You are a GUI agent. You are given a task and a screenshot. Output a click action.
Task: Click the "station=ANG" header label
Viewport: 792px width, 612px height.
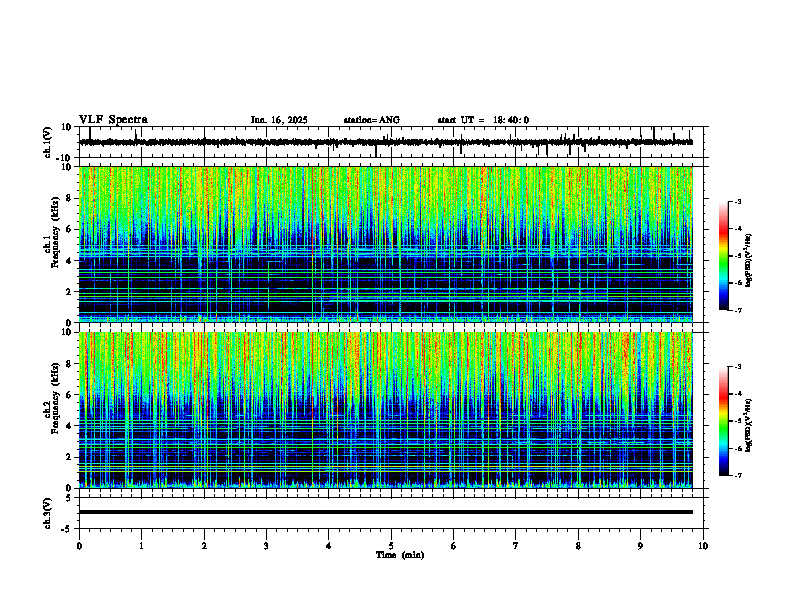coord(371,120)
